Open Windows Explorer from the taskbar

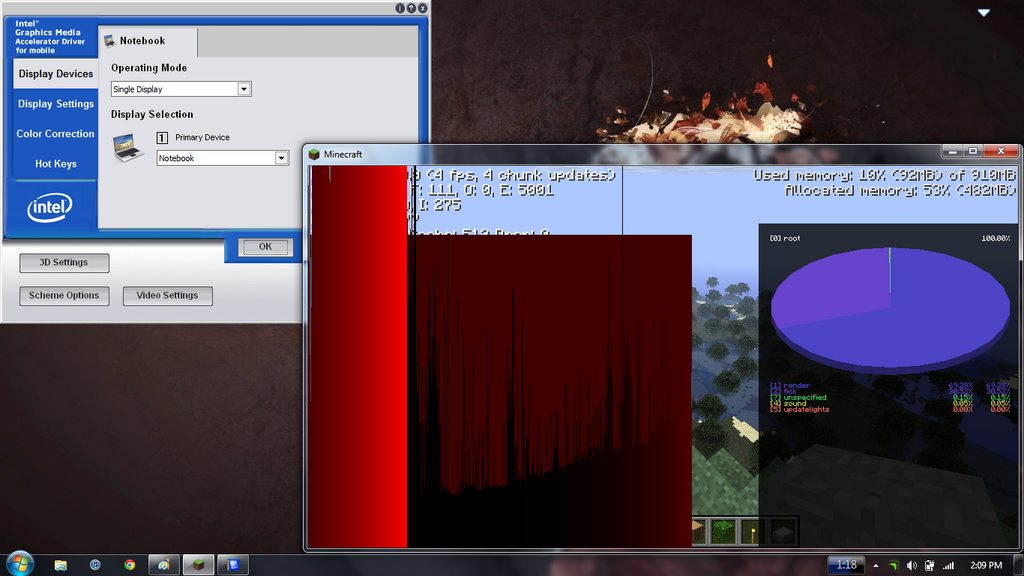click(x=60, y=565)
